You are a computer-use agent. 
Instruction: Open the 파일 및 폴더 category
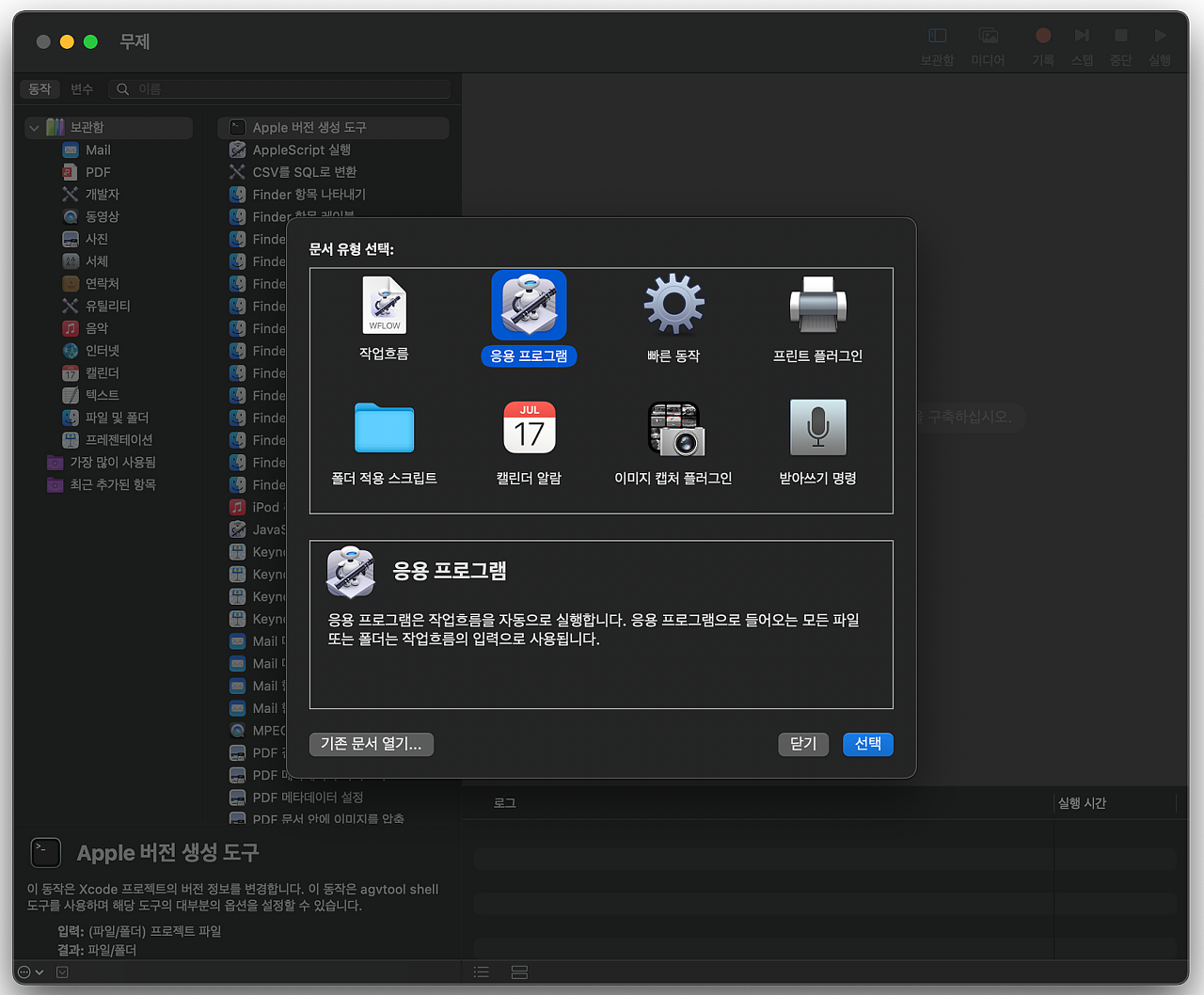pyautogui.click(x=117, y=418)
